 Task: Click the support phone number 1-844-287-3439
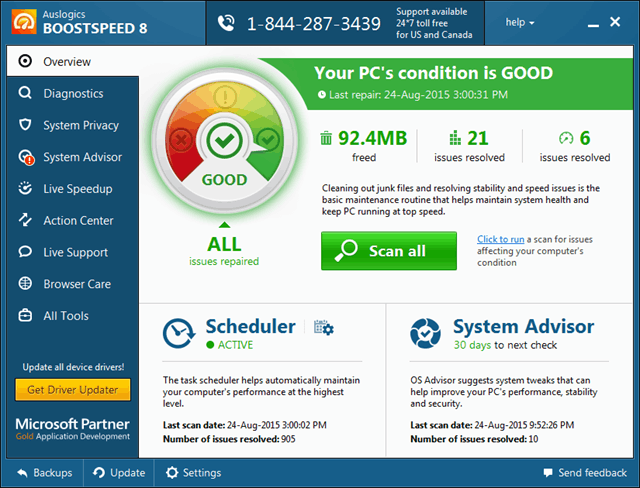pyautogui.click(x=313, y=24)
